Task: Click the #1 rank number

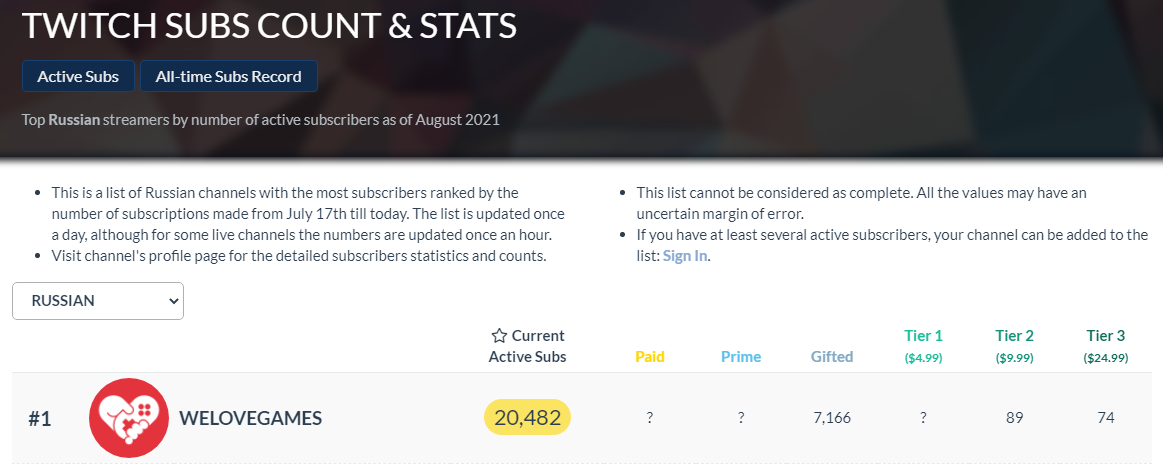Action: point(39,419)
